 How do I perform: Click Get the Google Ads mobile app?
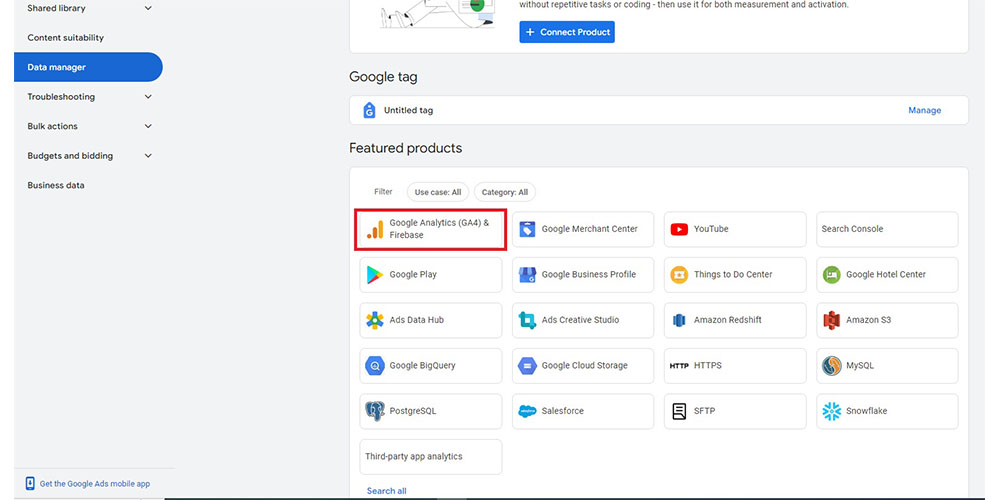[95, 483]
